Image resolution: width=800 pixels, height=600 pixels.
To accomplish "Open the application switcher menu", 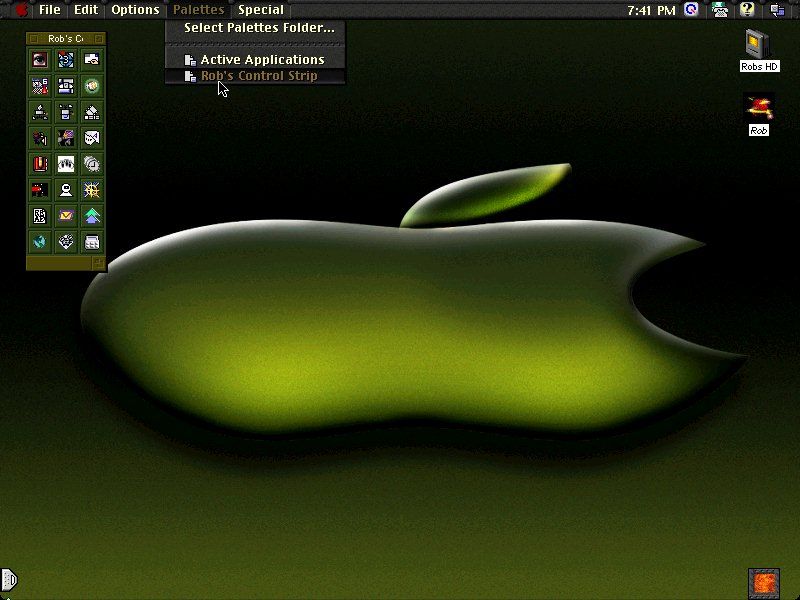I will [x=776, y=10].
